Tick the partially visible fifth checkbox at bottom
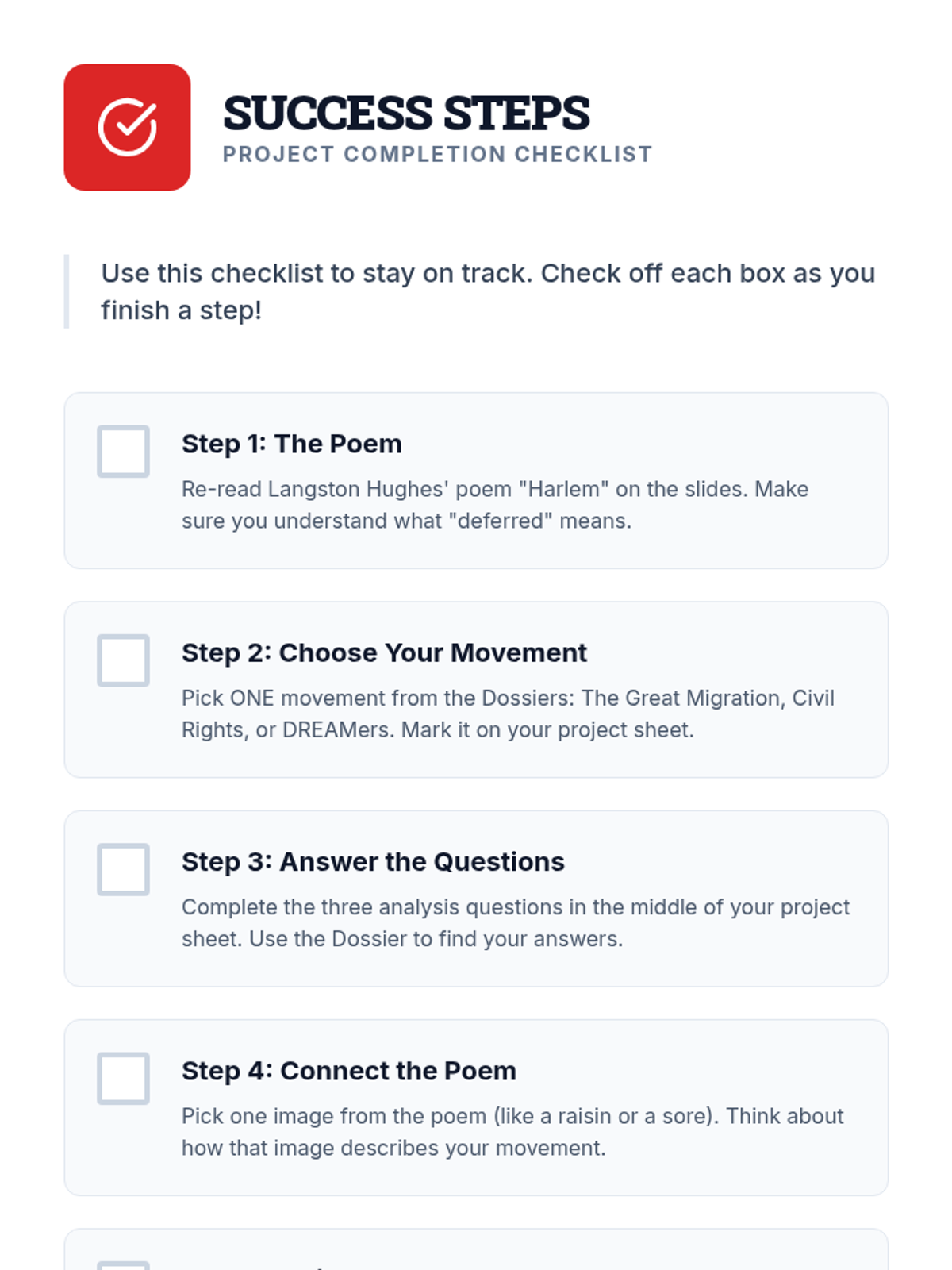Viewport: 952px width, 1270px height. click(123, 1265)
